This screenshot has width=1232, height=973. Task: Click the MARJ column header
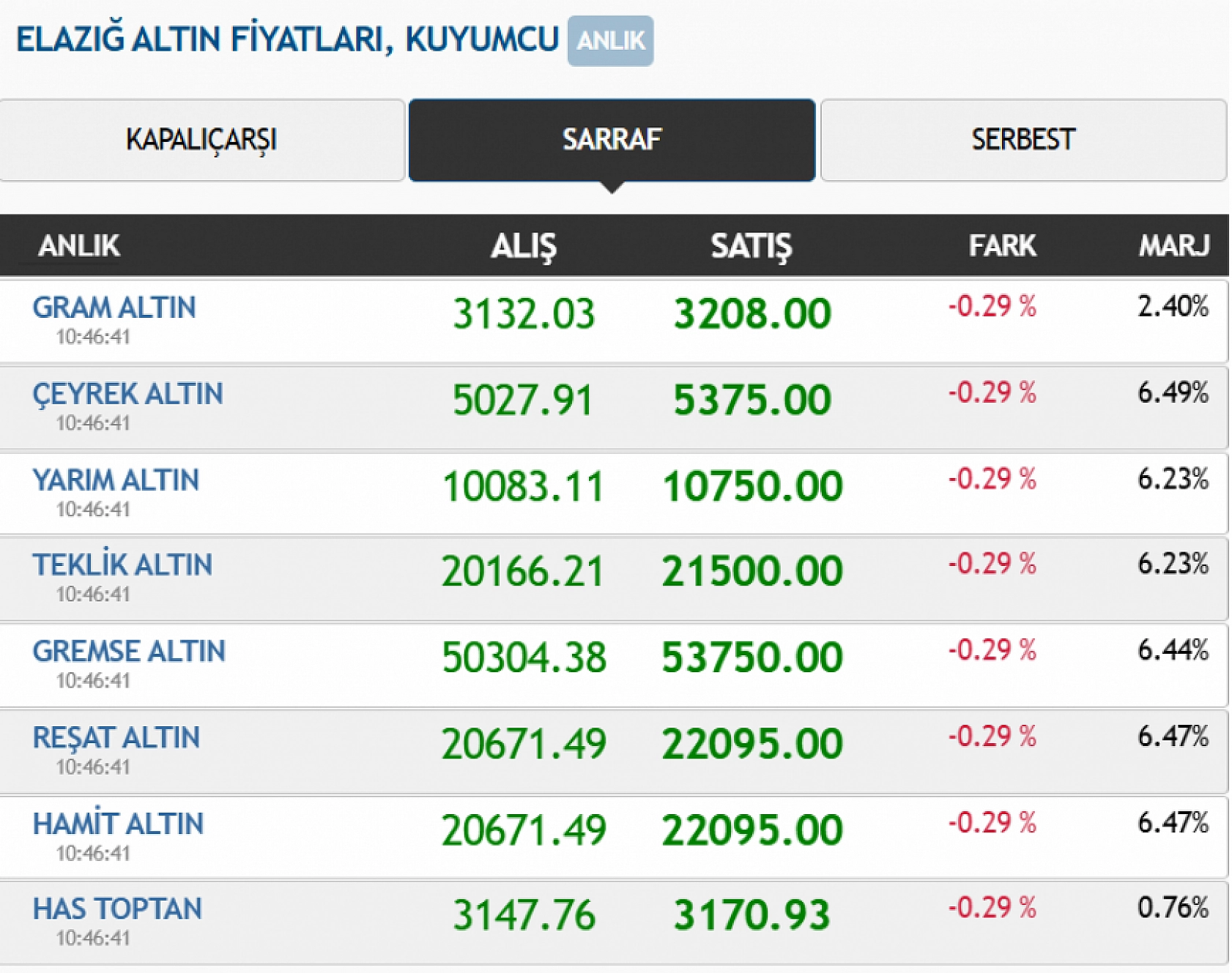click(1173, 246)
